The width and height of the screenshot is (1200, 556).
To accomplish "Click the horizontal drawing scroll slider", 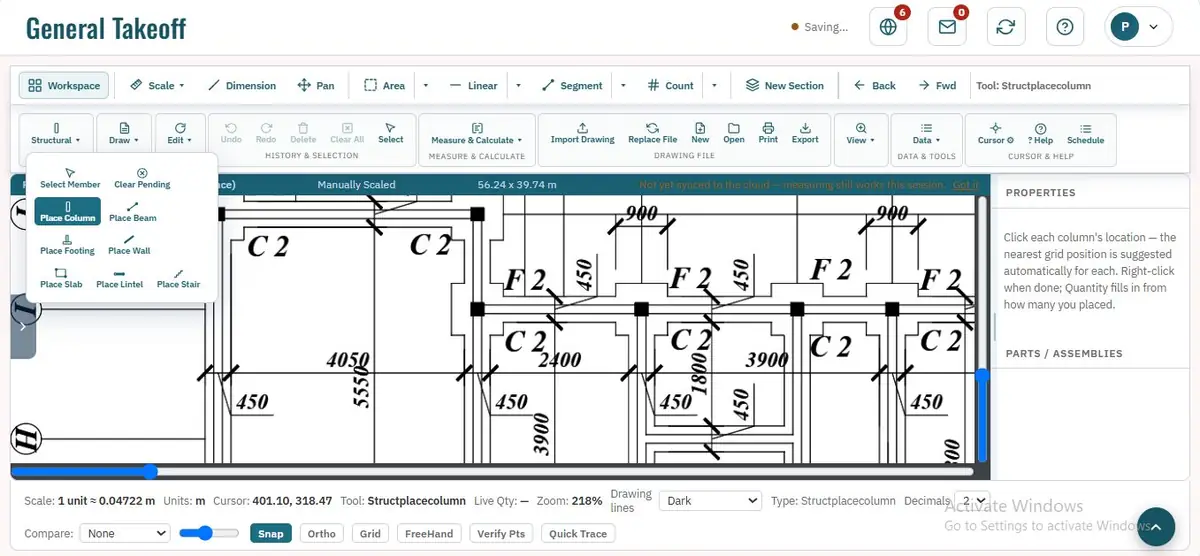I will 492,471.
